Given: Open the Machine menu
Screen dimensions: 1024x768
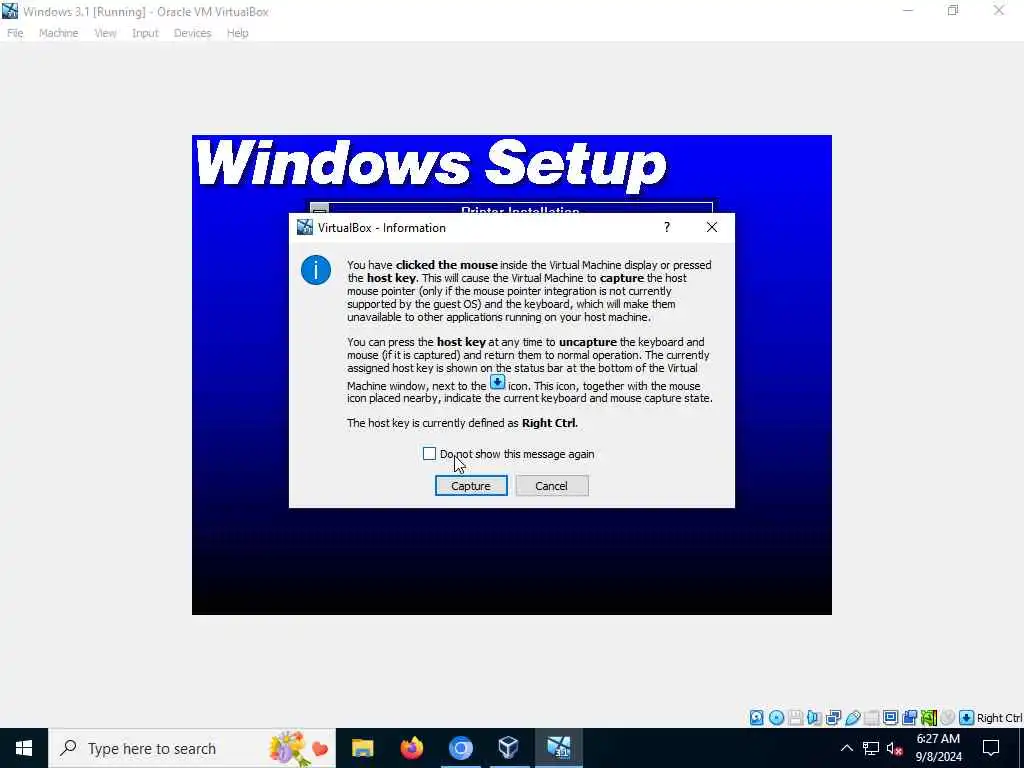Looking at the screenshot, I should coord(58,33).
